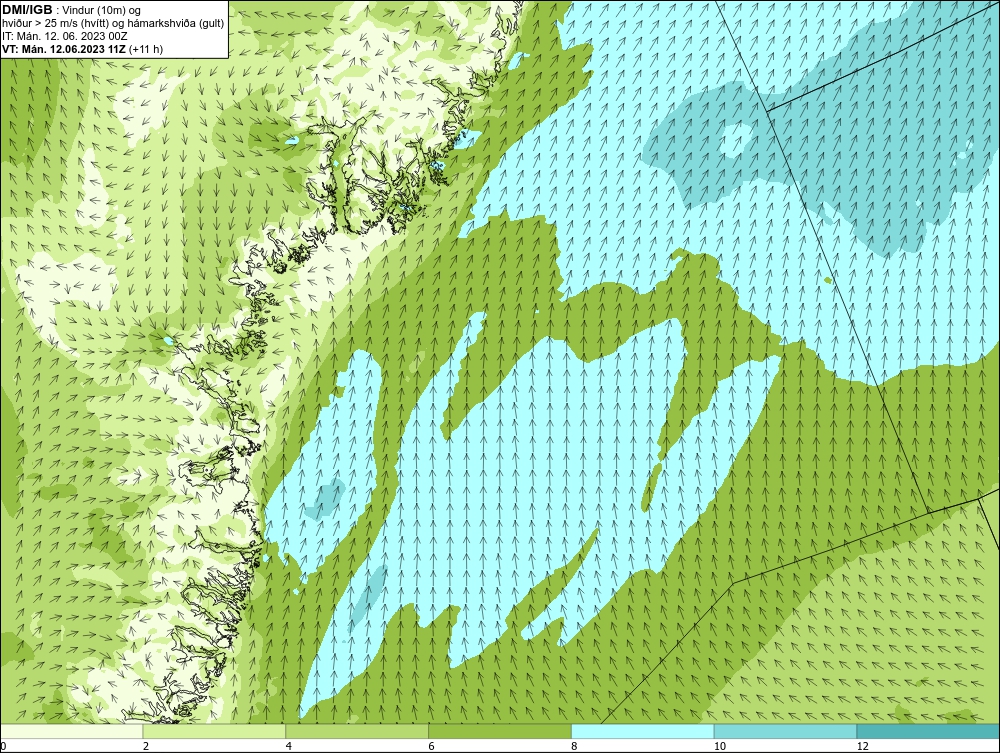
Task: Click legend scale label 2
Action: click(146, 746)
